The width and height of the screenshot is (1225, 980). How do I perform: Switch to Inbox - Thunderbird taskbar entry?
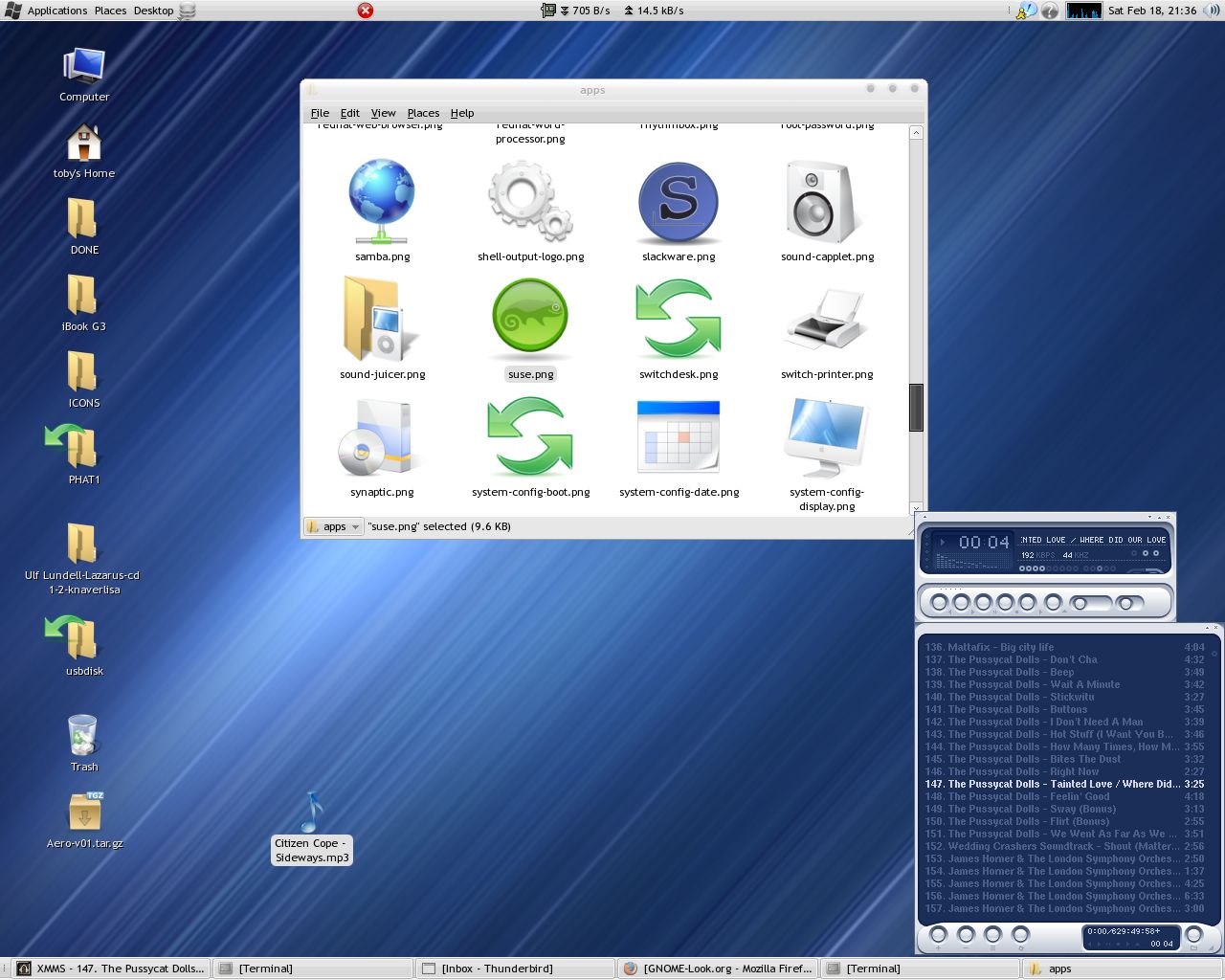point(514,969)
